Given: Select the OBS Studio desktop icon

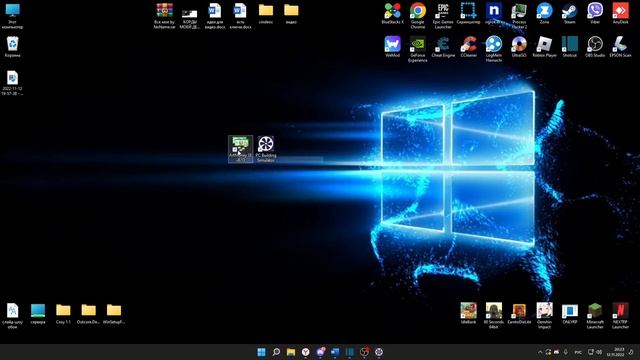Looking at the screenshot, I should (x=595, y=47).
